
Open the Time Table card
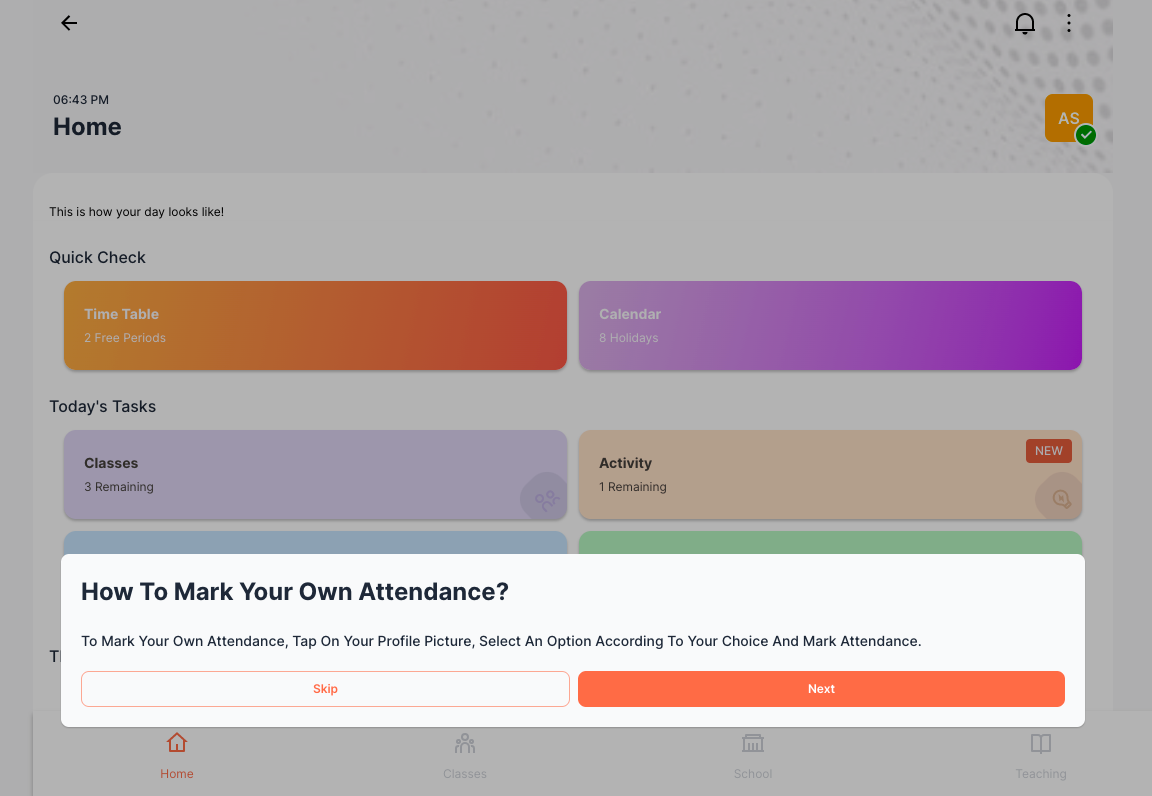[x=315, y=325]
